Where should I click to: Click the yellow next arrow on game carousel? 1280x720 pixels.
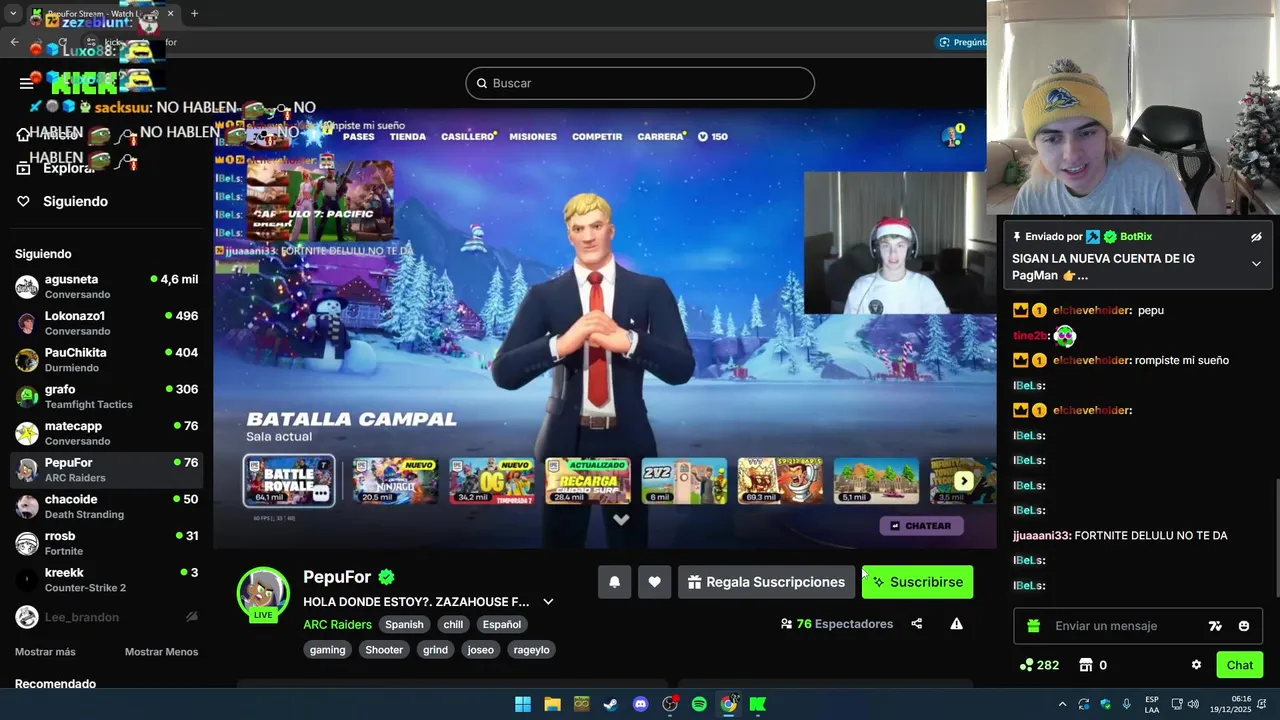coord(963,481)
